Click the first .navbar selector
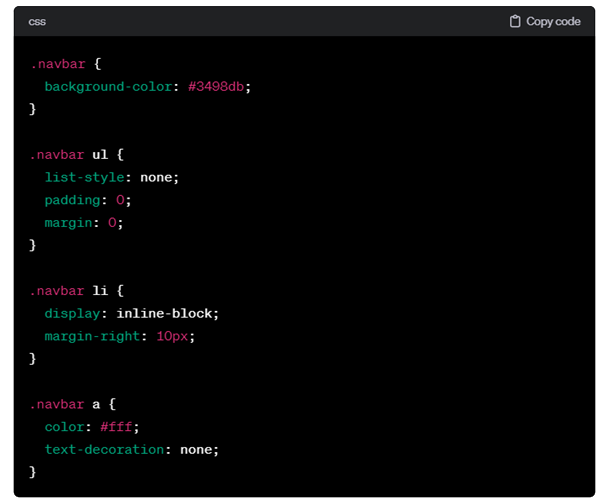The width and height of the screenshot is (609, 500). (56, 63)
